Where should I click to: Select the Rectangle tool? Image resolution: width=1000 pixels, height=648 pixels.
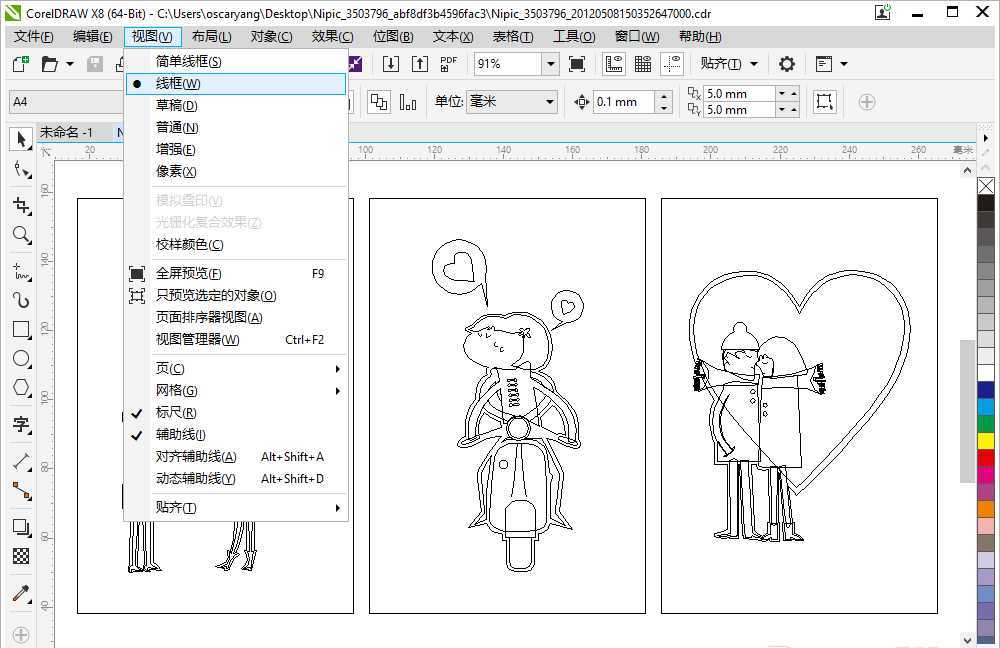[21, 330]
